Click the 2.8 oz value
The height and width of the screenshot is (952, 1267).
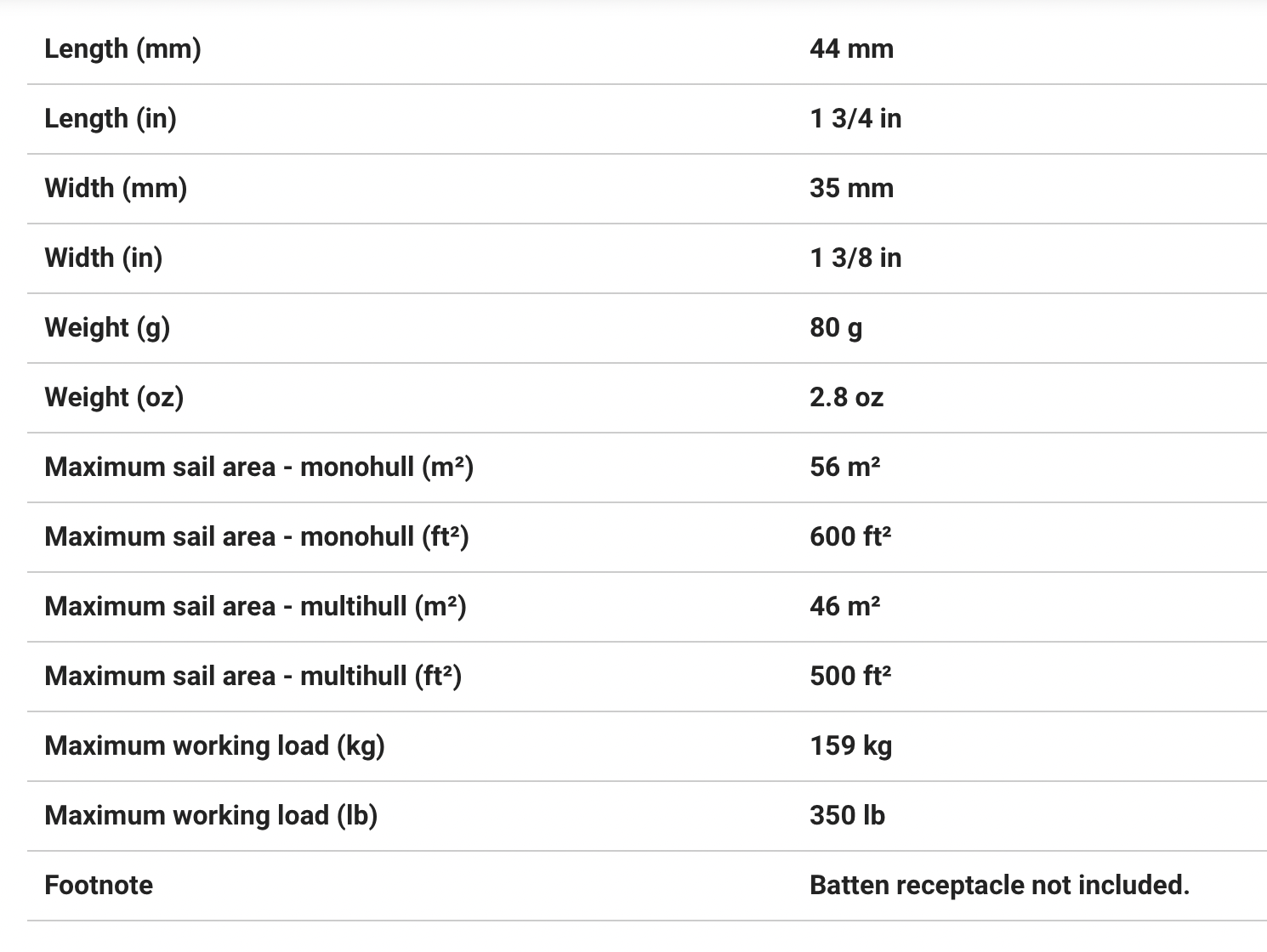pos(846,397)
